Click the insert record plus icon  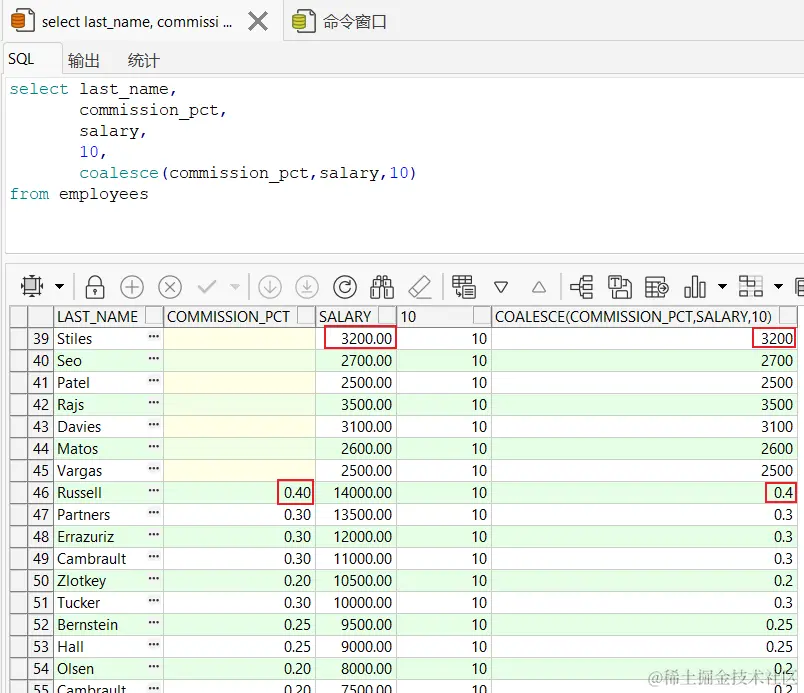click(132, 287)
